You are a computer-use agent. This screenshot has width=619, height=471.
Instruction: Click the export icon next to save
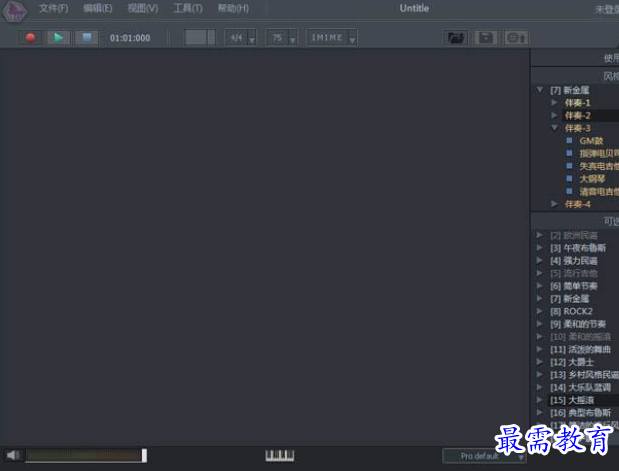(x=516, y=38)
